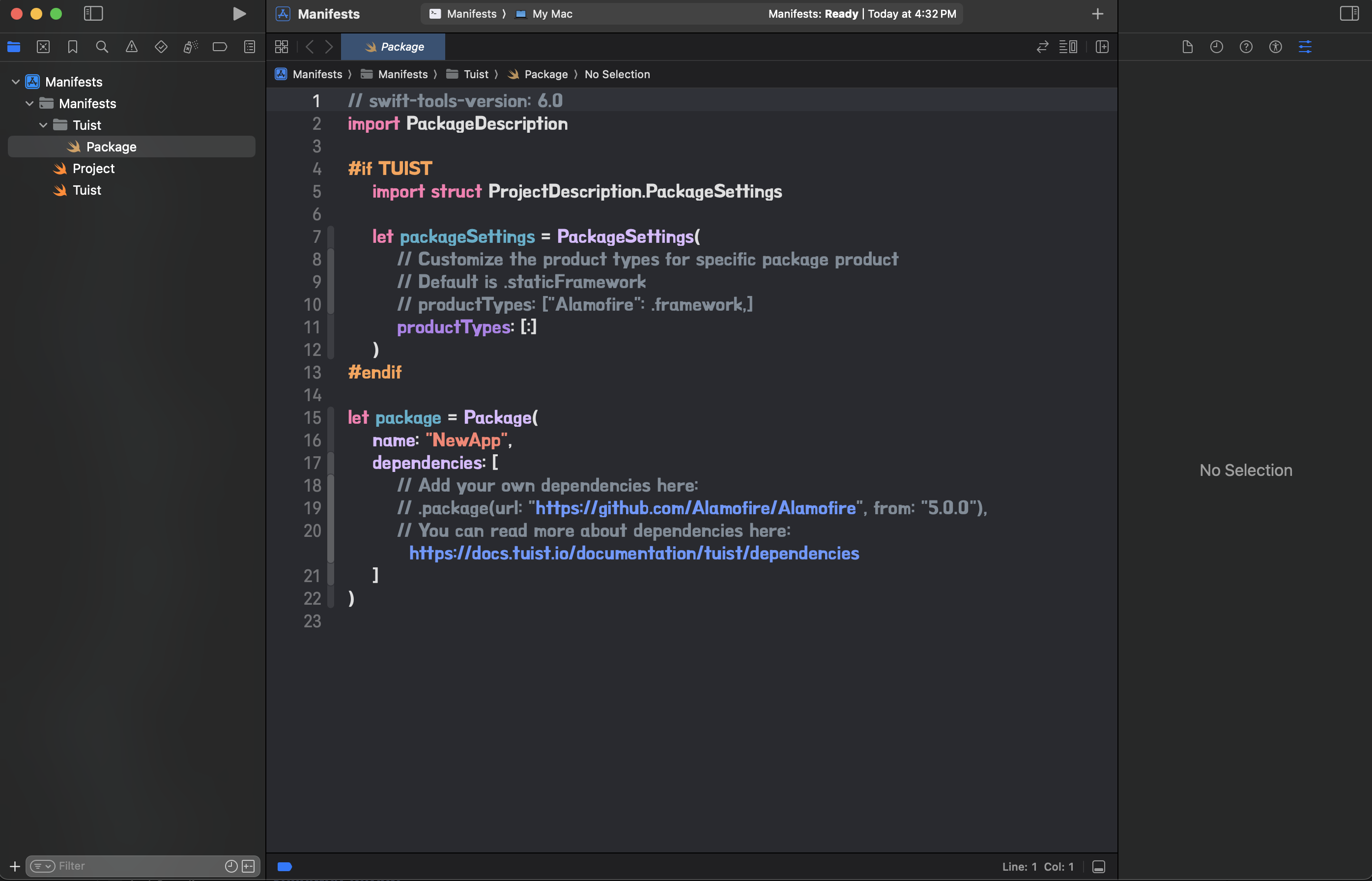
Task: Show the Quick Help inspector
Action: pyautogui.click(x=1246, y=47)
